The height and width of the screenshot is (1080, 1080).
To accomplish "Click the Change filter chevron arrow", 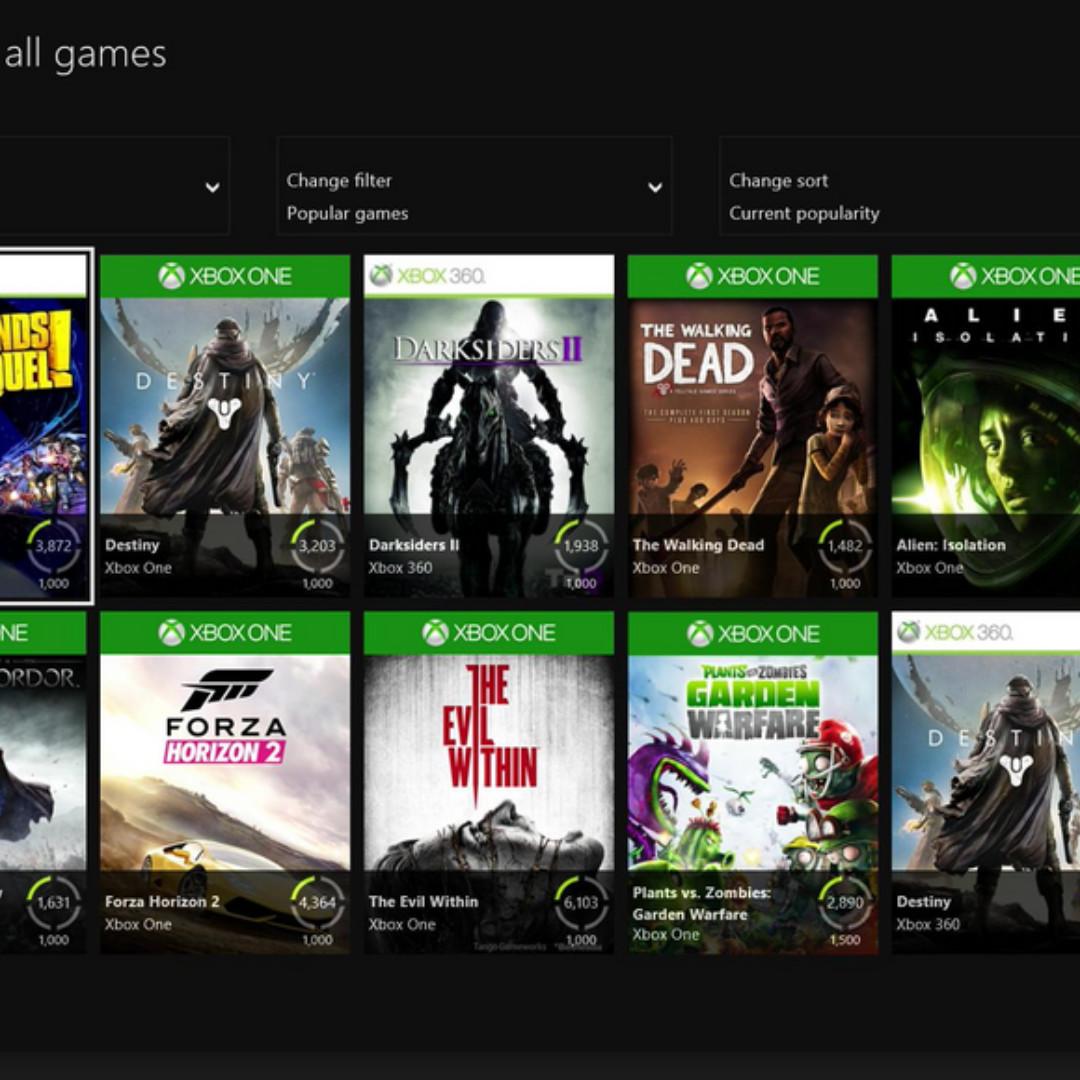I will pos(655,187).
